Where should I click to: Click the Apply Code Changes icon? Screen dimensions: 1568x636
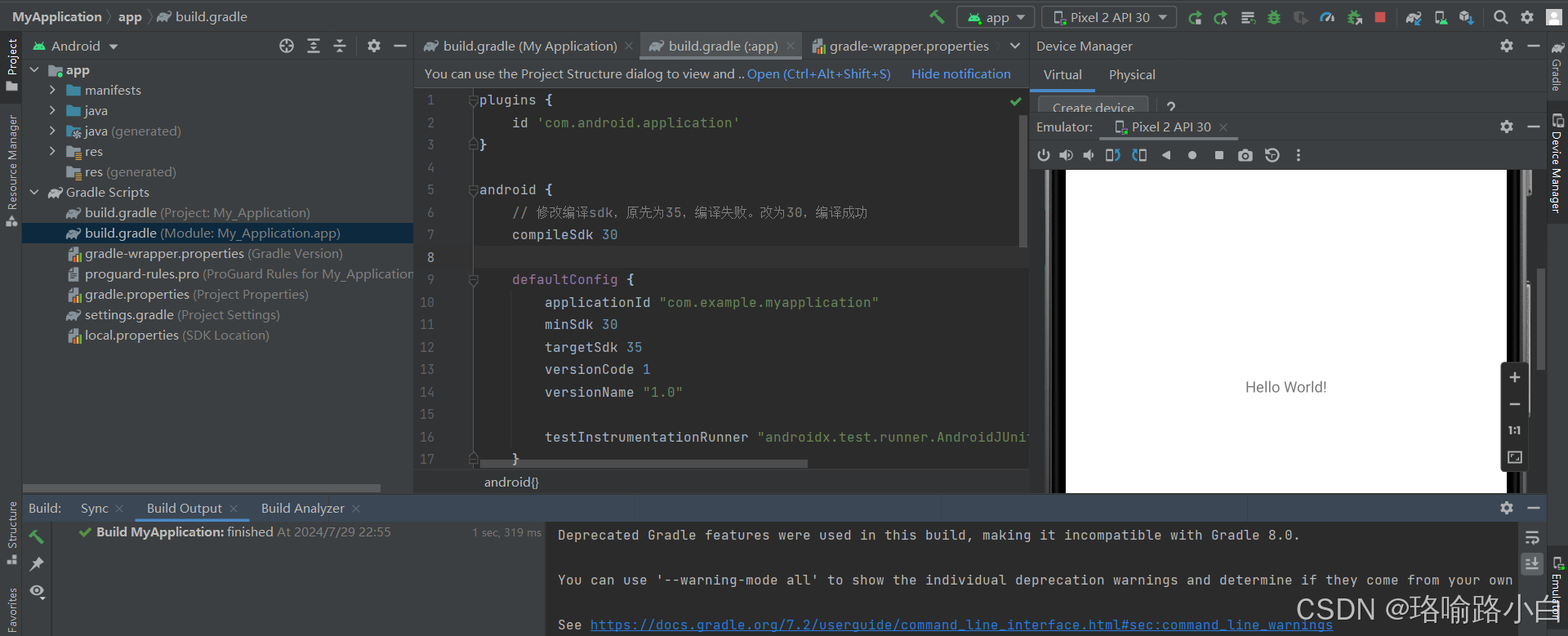pos(1248,17)
